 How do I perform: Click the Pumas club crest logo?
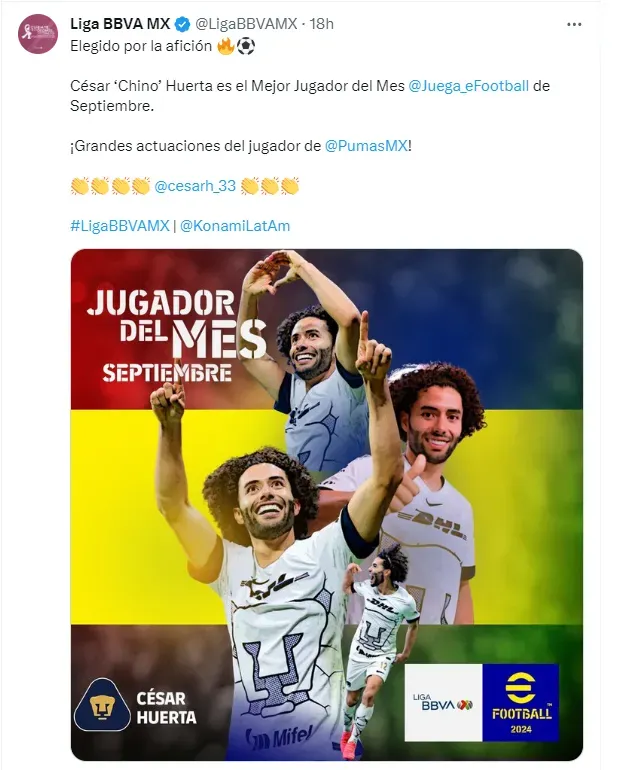[x=102, y=705]
